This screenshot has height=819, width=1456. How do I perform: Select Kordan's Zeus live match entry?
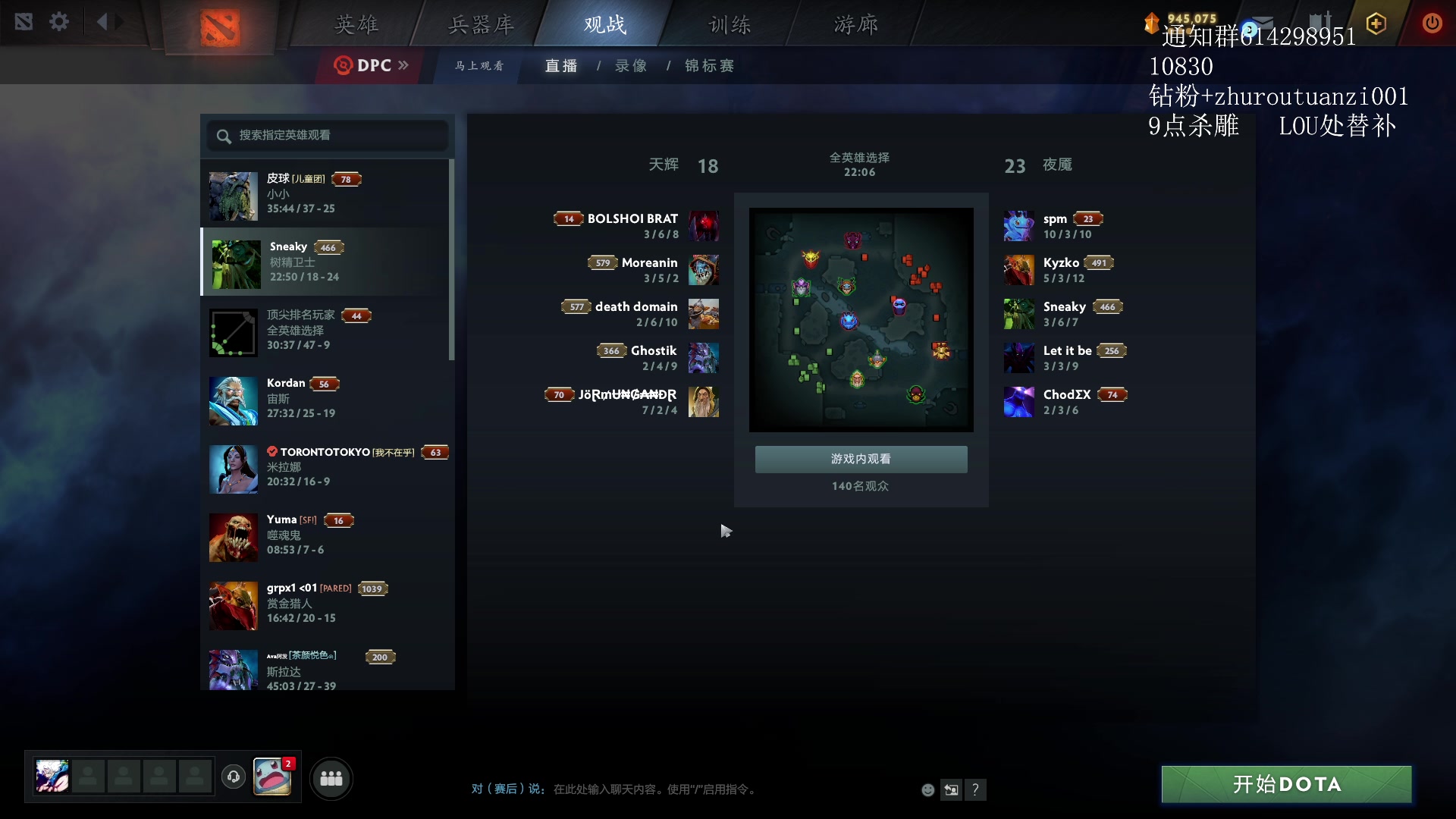(328, 398)
